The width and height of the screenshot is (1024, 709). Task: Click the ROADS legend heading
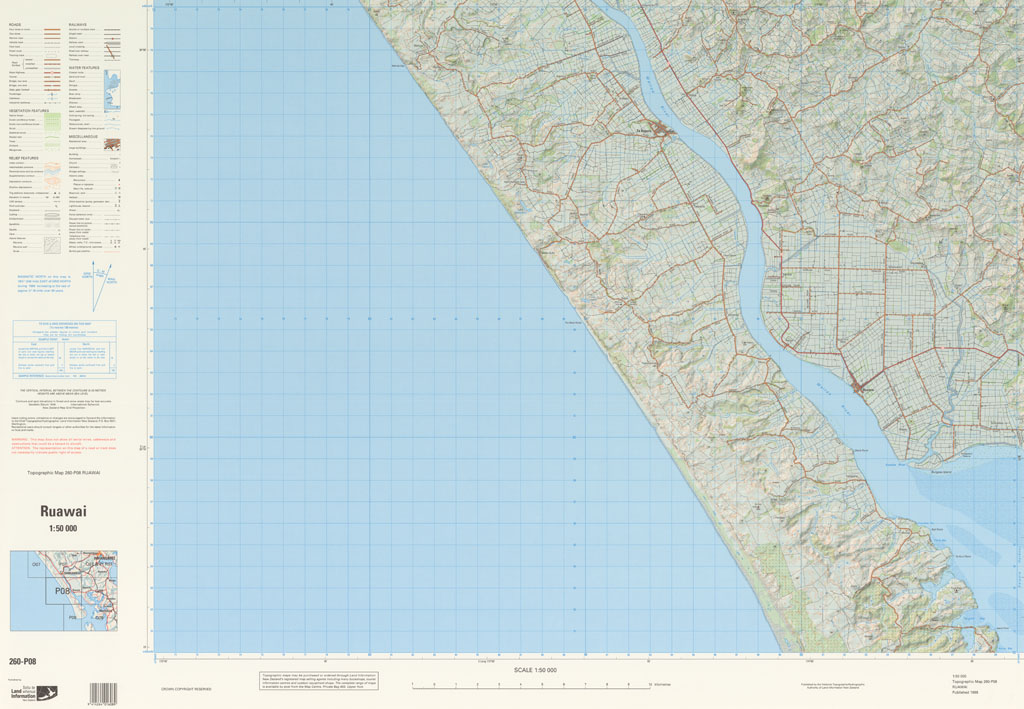point(15,23)
